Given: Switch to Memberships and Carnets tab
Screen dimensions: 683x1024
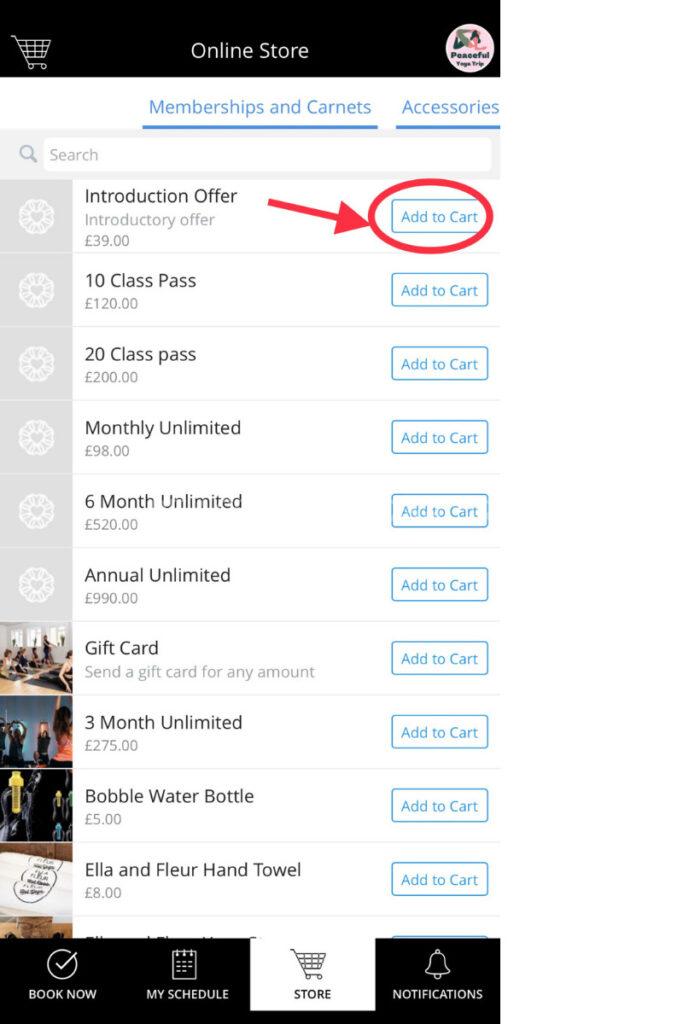Looking at the screenshot, I should pos(260,107).
